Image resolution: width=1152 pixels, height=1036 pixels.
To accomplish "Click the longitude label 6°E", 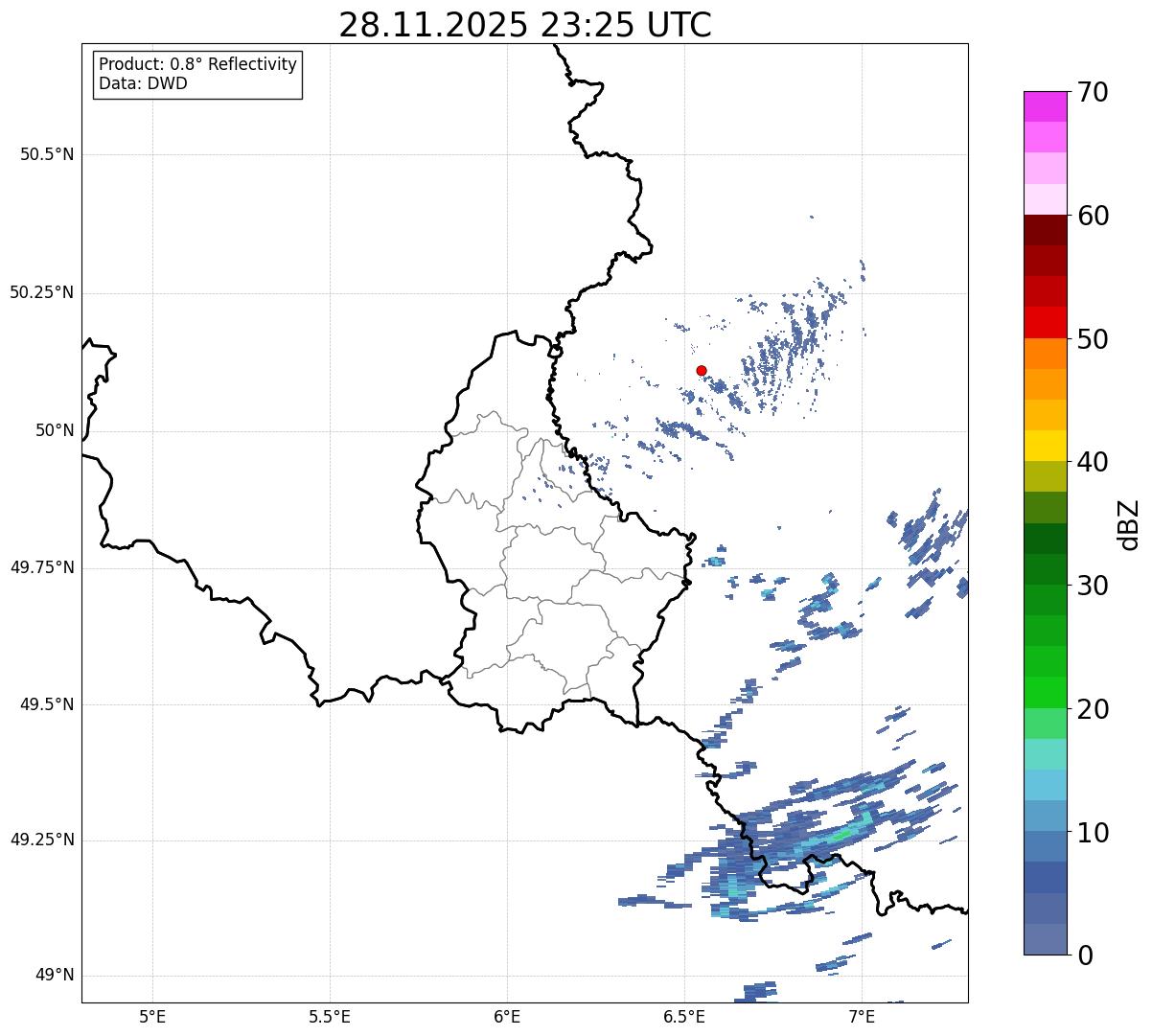I will click(x=507, y=1016).
